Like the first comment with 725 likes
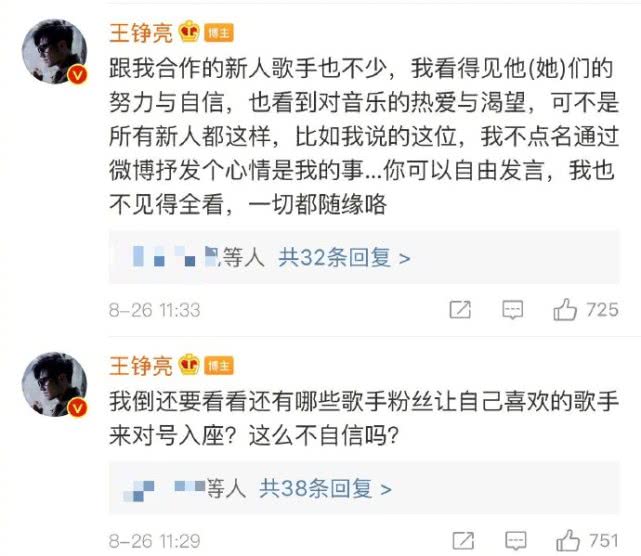This screenshot has height=556, width=641. pos(566,309)
